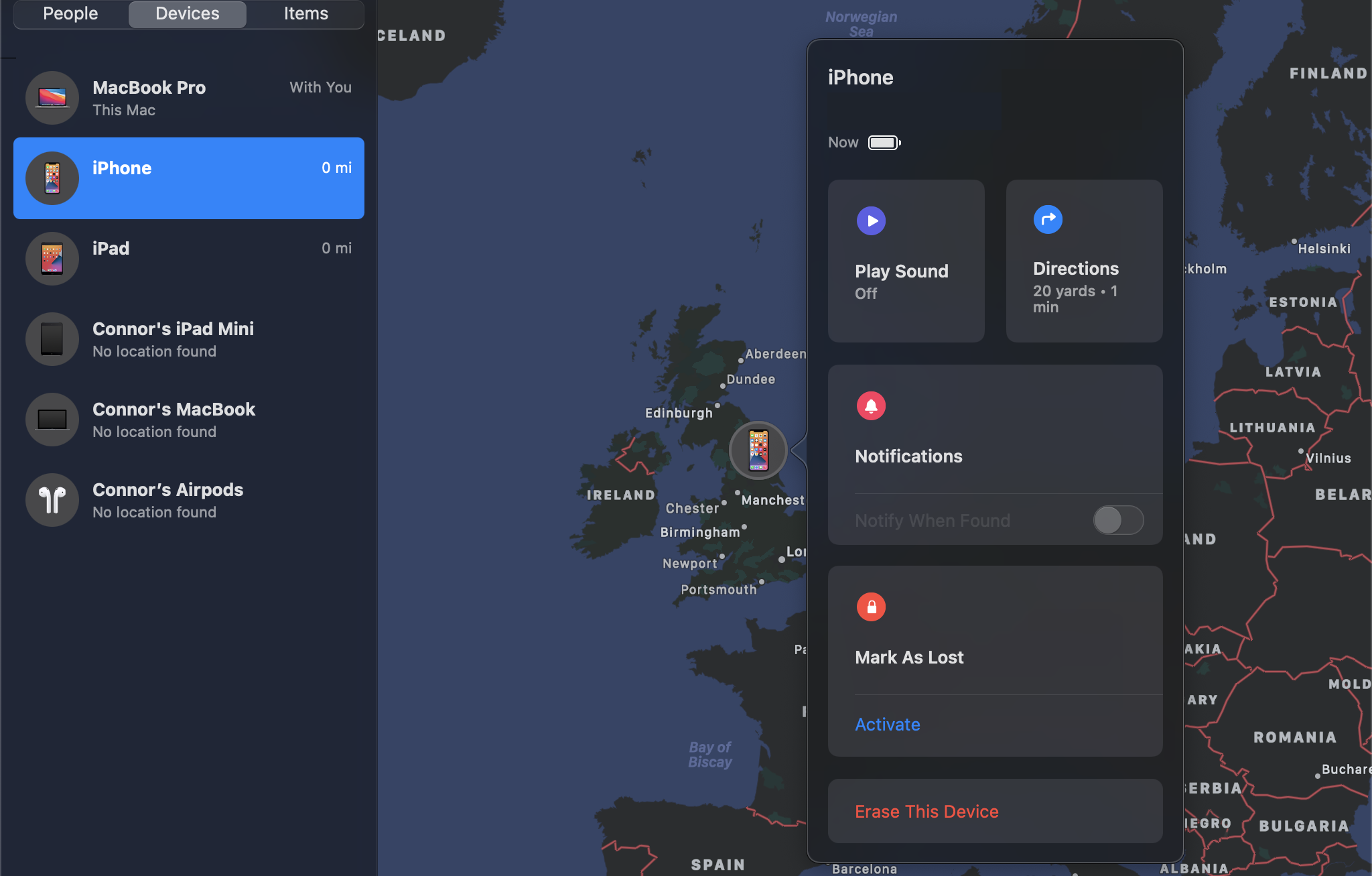The width and height of the screenshot is (1372, 876).
Task: Select Connor's AirPods device icon
Action: tap(51, 500)
